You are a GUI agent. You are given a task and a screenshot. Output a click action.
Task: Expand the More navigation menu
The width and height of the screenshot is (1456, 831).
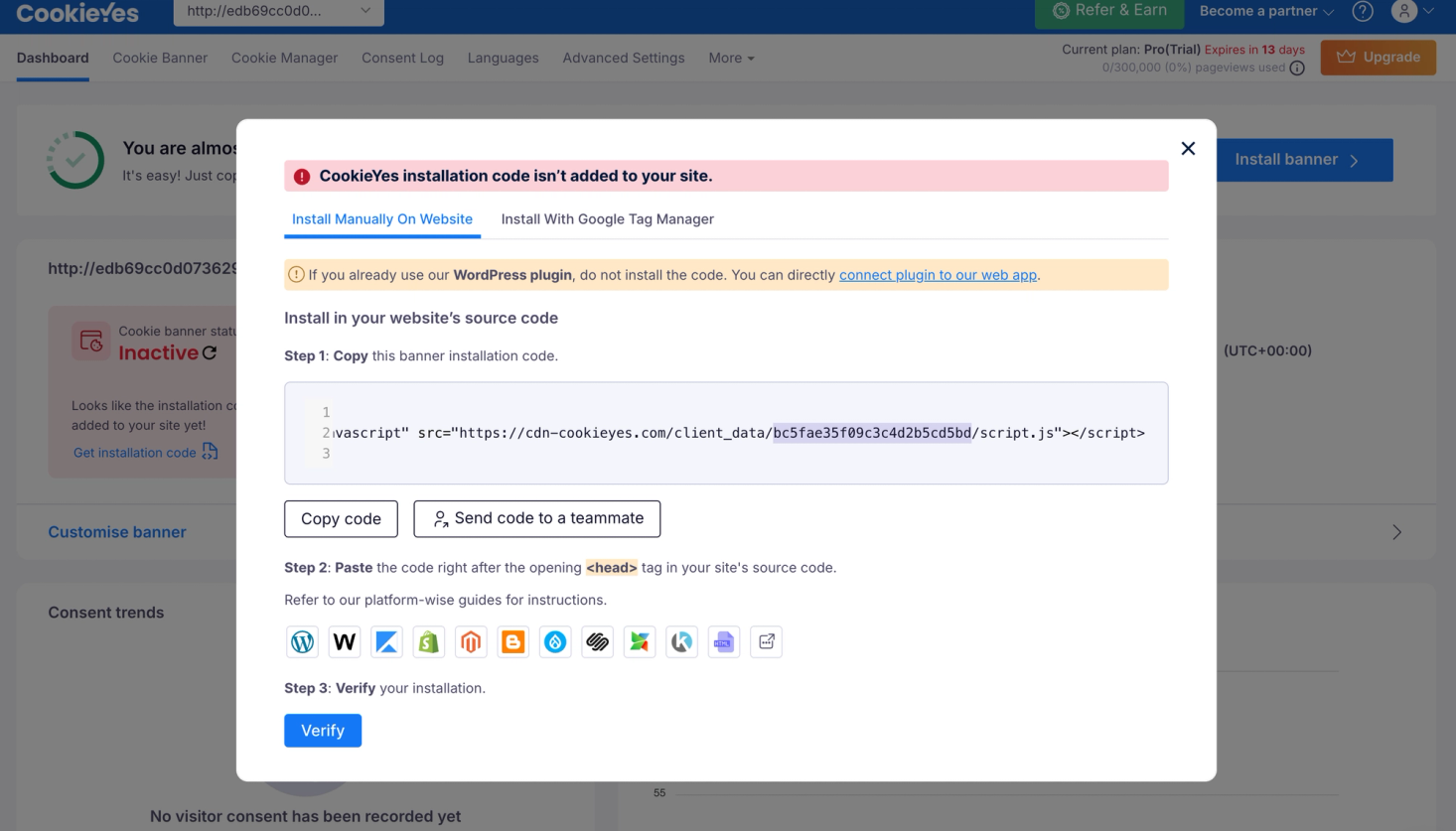(731, 58)
